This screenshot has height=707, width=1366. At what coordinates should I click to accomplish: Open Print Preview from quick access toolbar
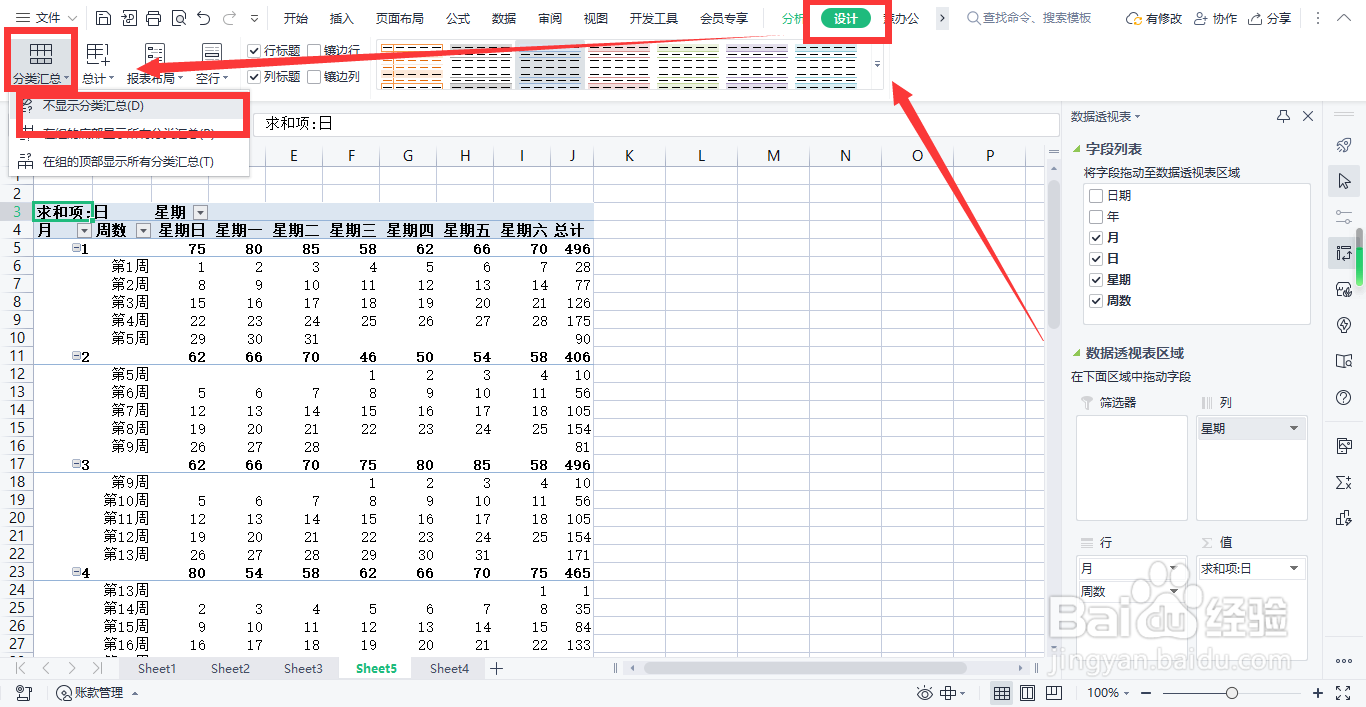coord(178,18)
